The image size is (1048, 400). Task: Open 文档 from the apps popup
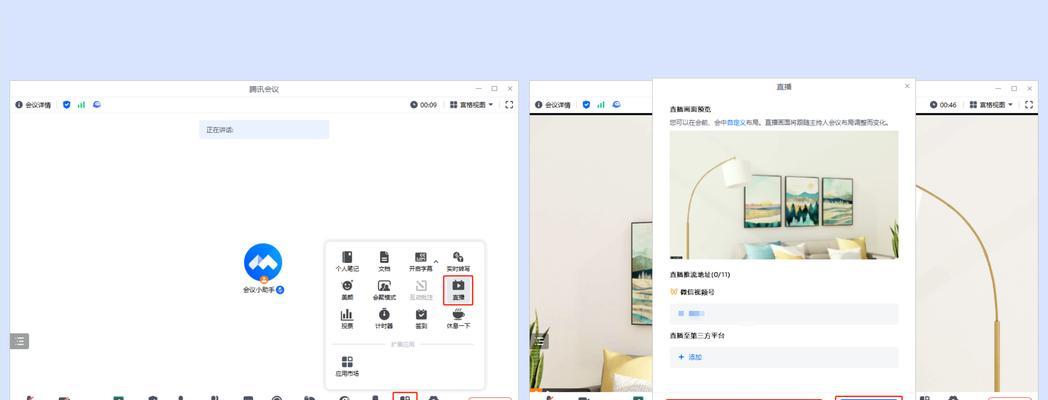(384, 262)
